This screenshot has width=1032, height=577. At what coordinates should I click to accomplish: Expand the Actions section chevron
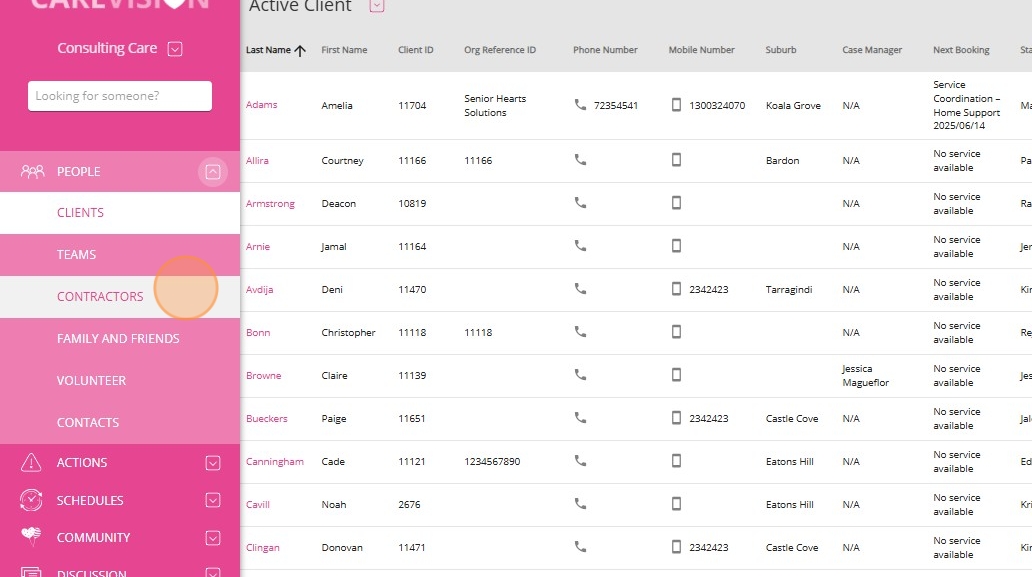[x=213, y=463]
